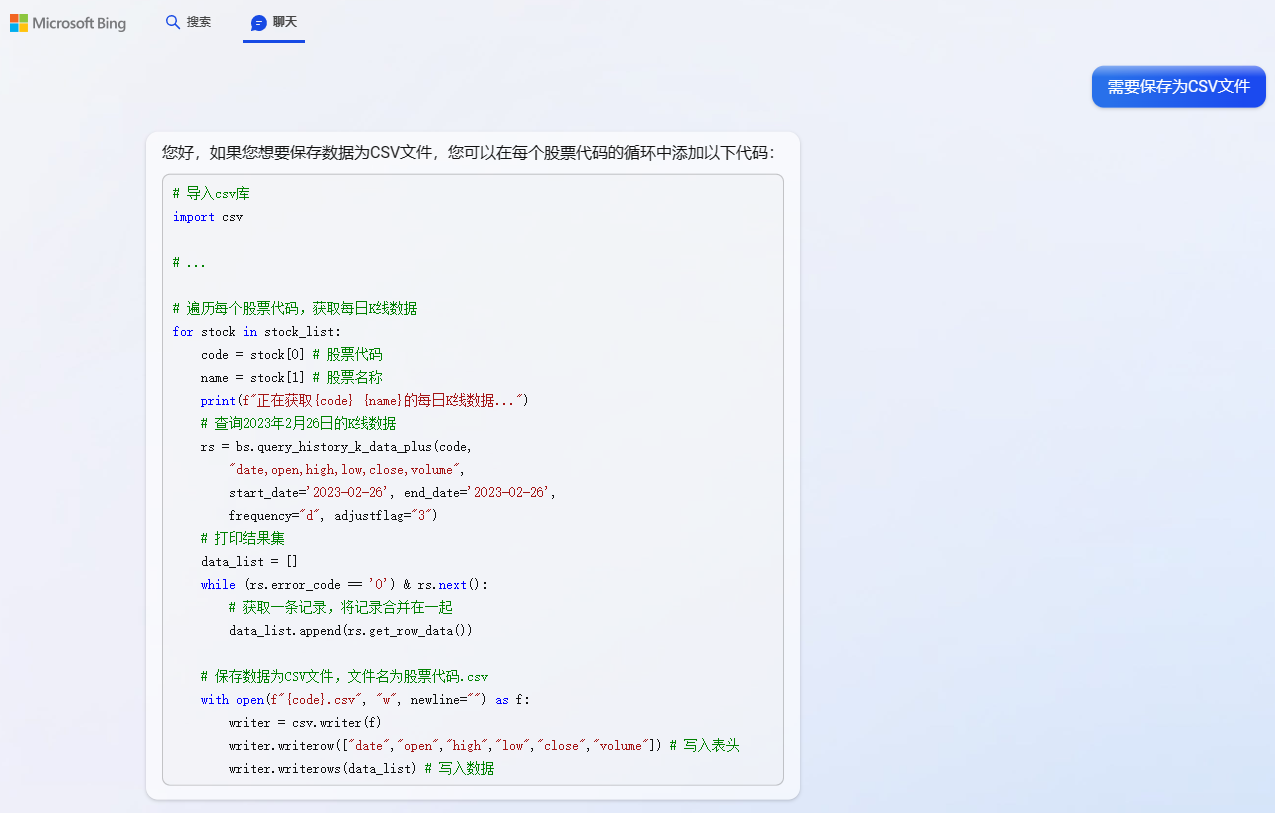Click the Bing logo to go home

pos(68,22)
